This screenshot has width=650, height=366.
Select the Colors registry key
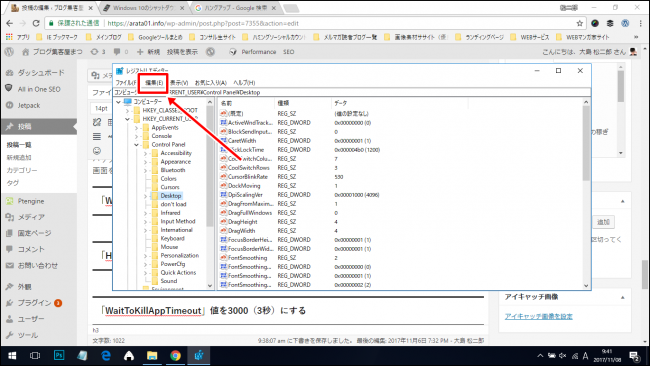[168, 179]
